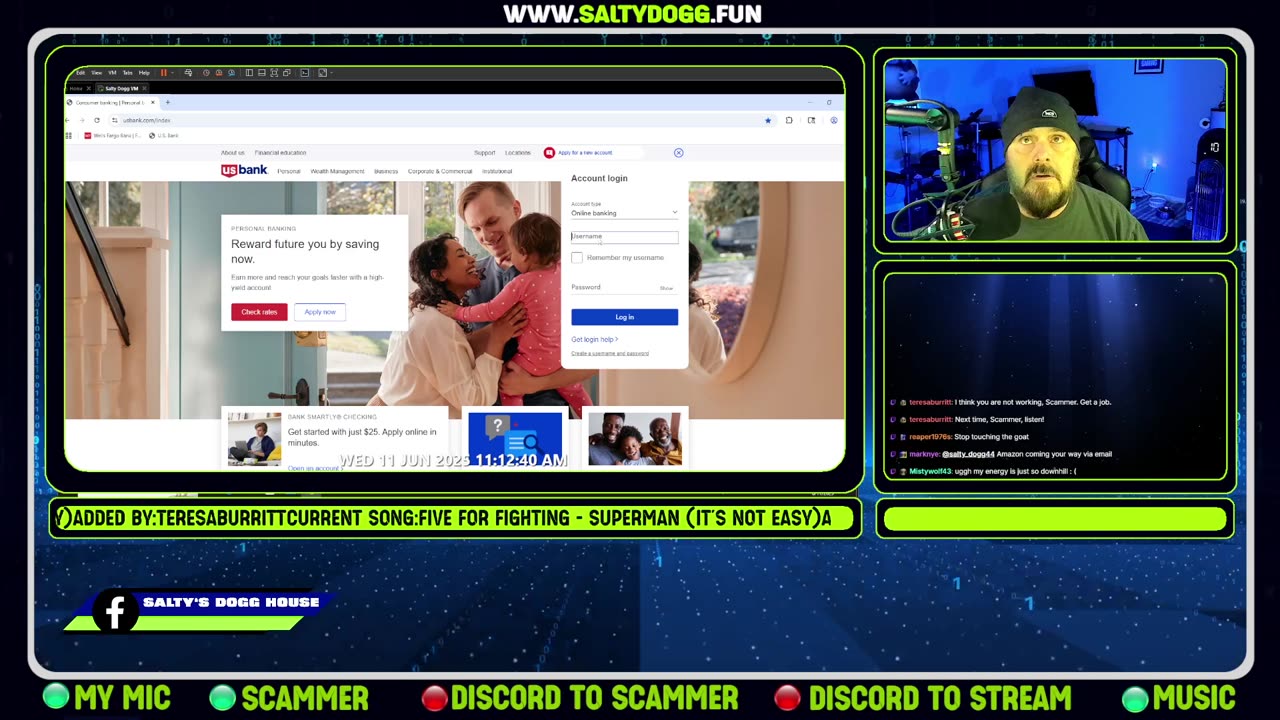The height and width of the screenshot is (720, 1280).
Task: Open the VMware Tabs menu
Action: [x=127, y=73]
